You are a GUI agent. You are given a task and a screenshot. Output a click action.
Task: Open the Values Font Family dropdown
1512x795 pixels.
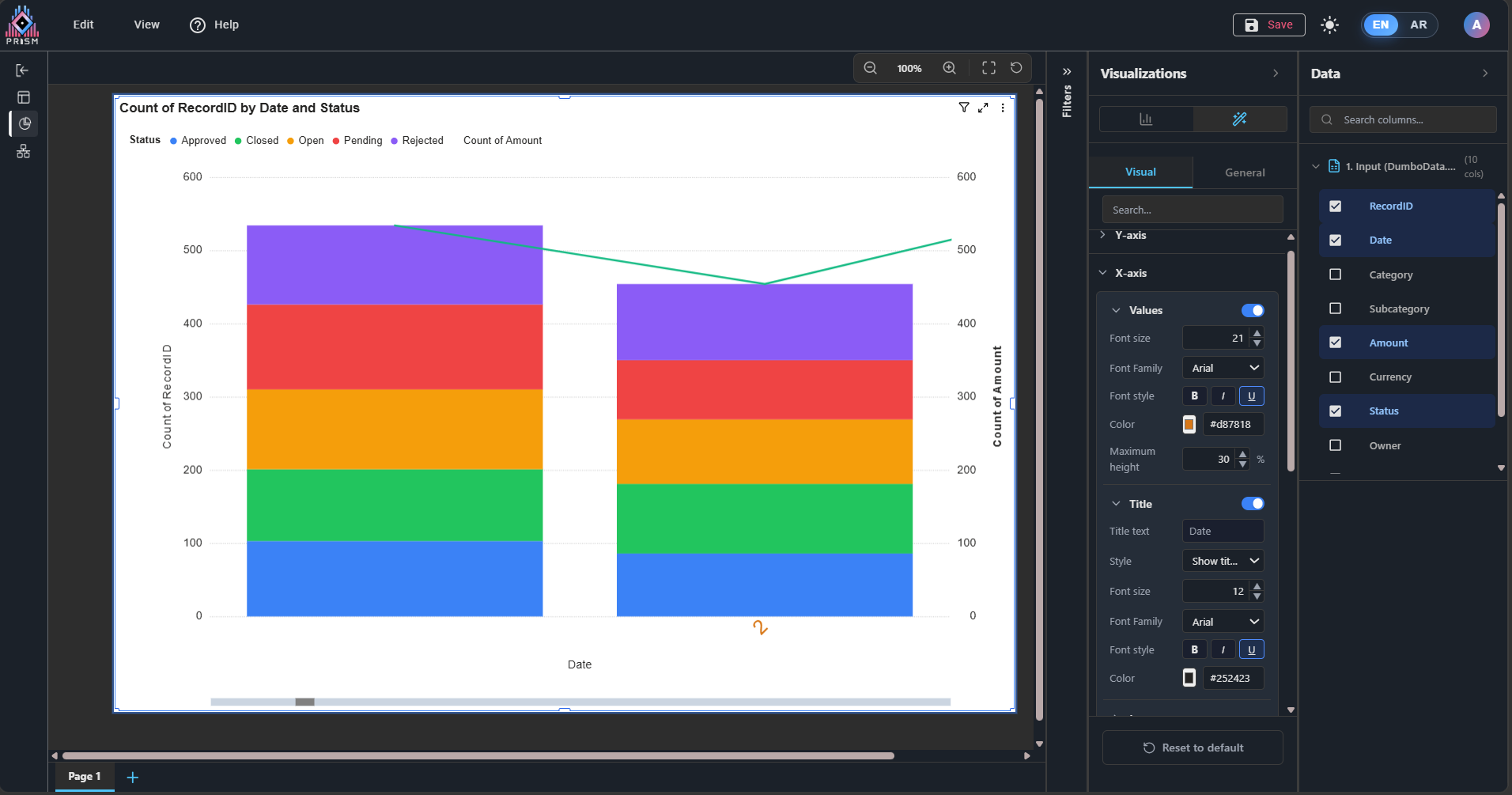[1223, 368]
